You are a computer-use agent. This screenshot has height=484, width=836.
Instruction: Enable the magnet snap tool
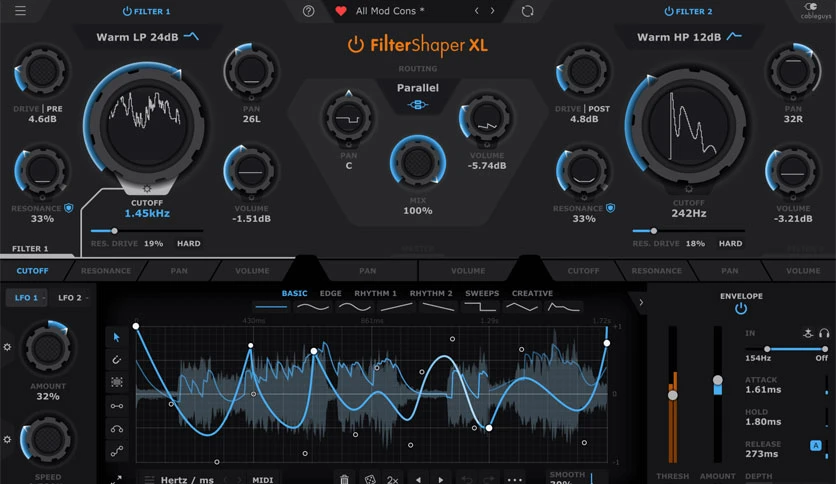coord(117,360)
